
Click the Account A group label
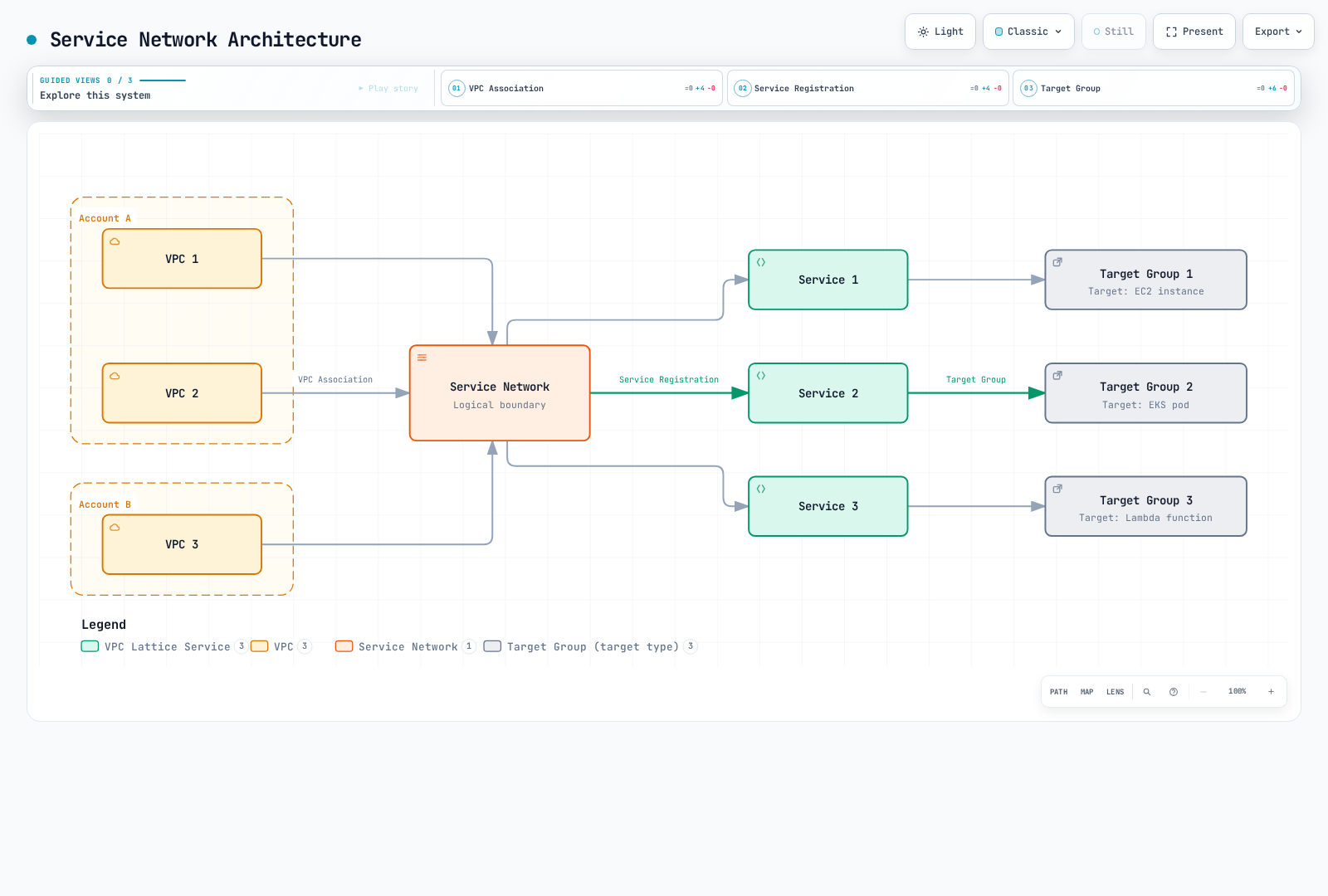(105, 218)
